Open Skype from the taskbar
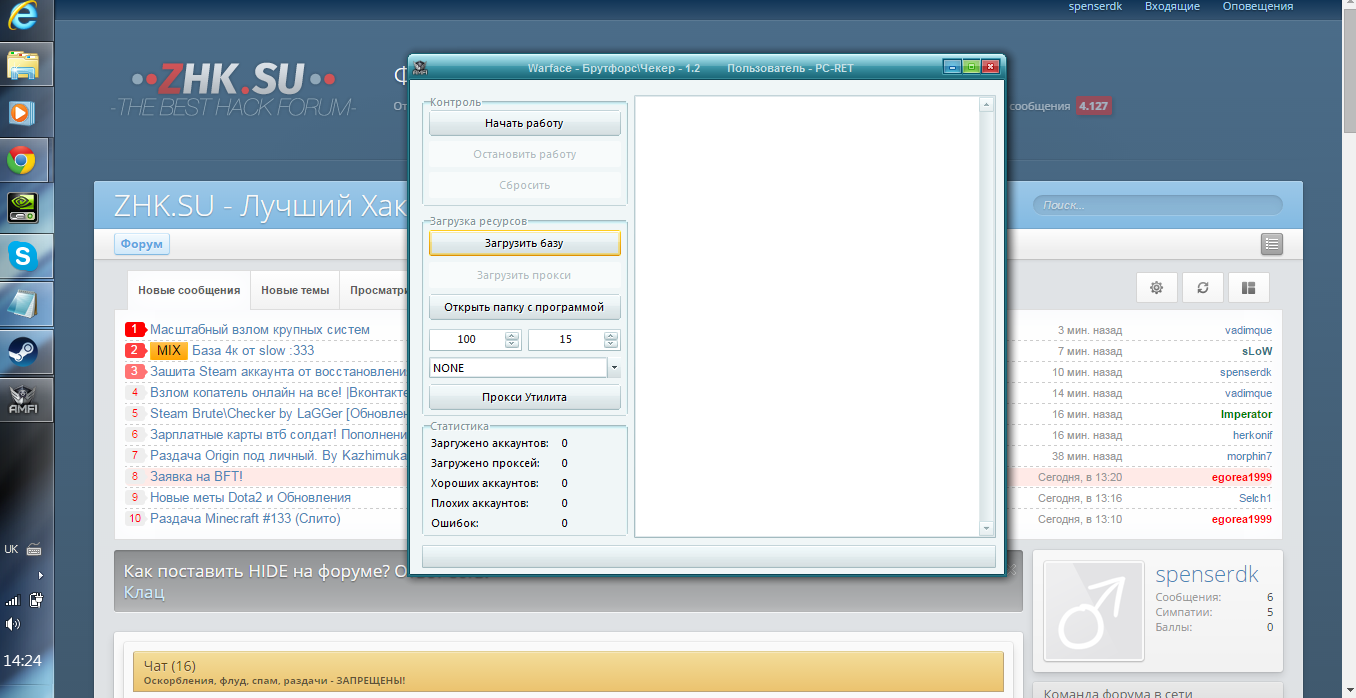 22,256
